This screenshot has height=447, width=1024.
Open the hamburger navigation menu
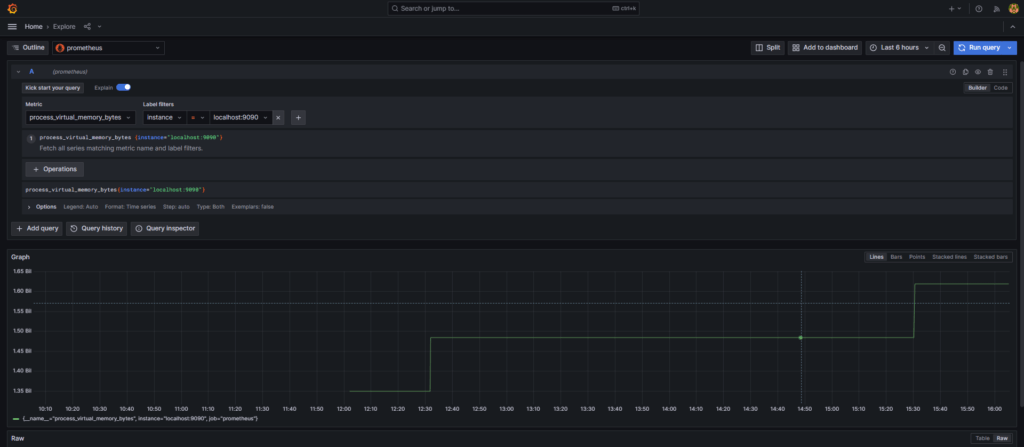click(x=12, y=27)
